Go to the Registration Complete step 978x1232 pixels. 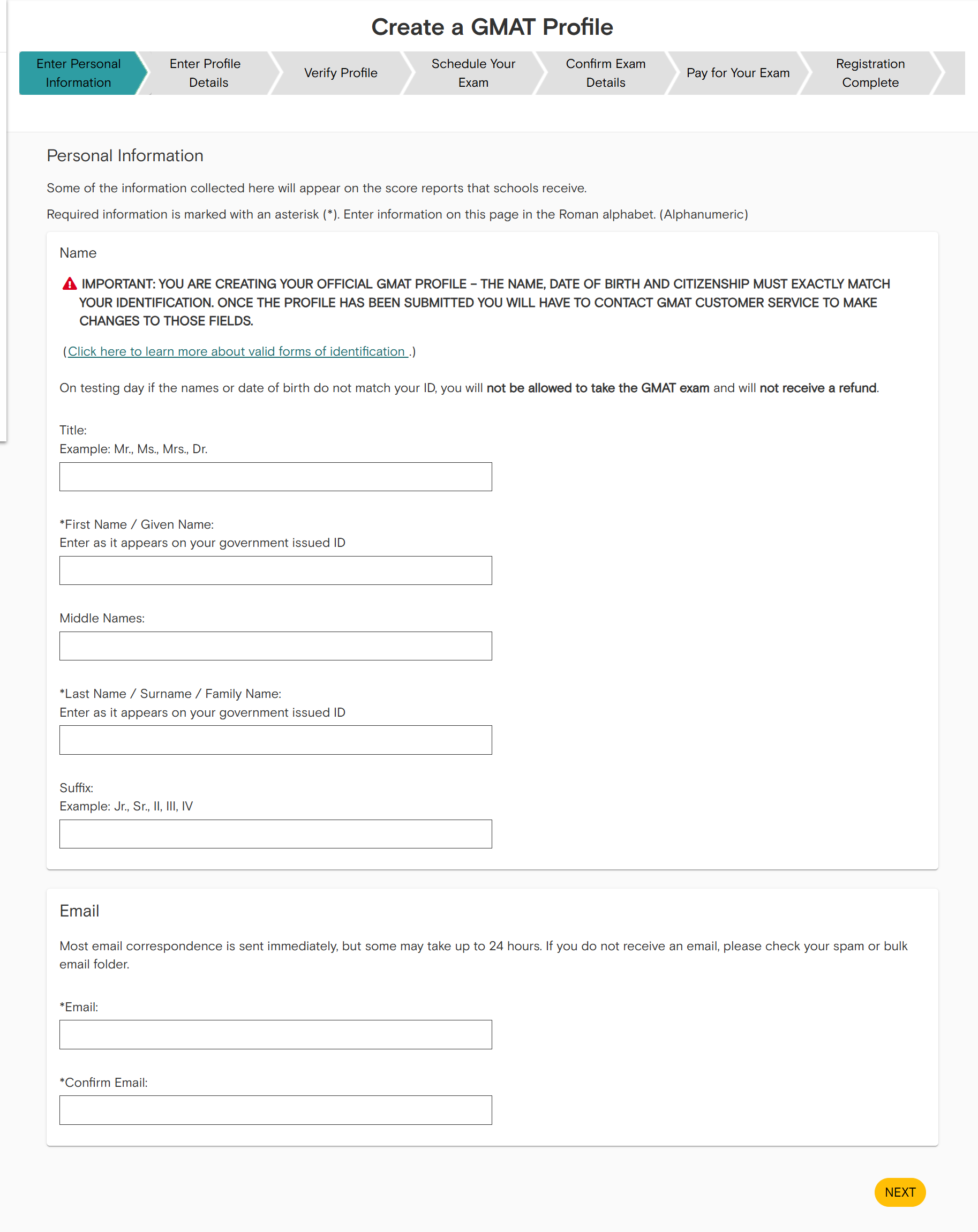point(870,73)
